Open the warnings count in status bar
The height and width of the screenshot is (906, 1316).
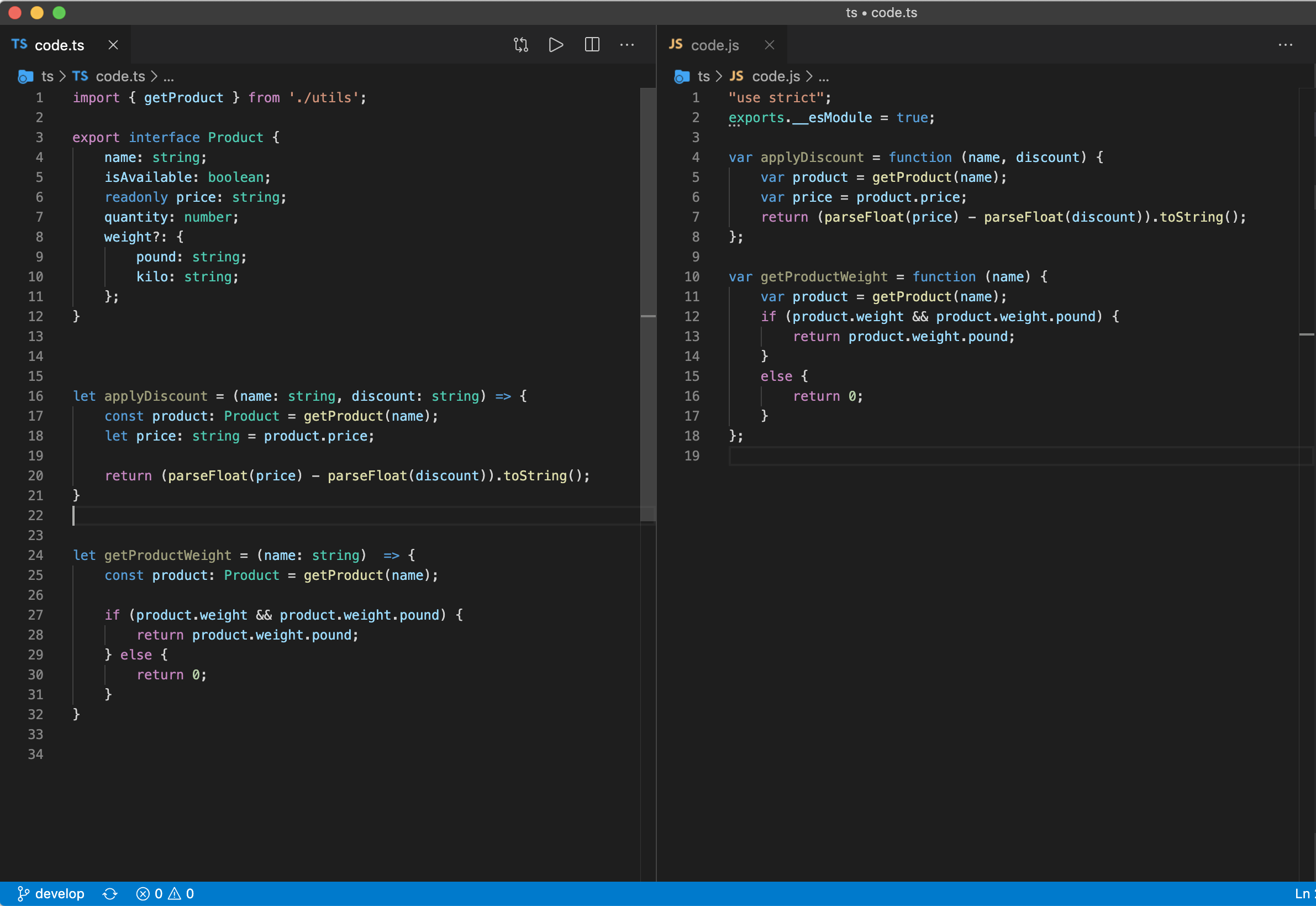[x=181, y=893]
